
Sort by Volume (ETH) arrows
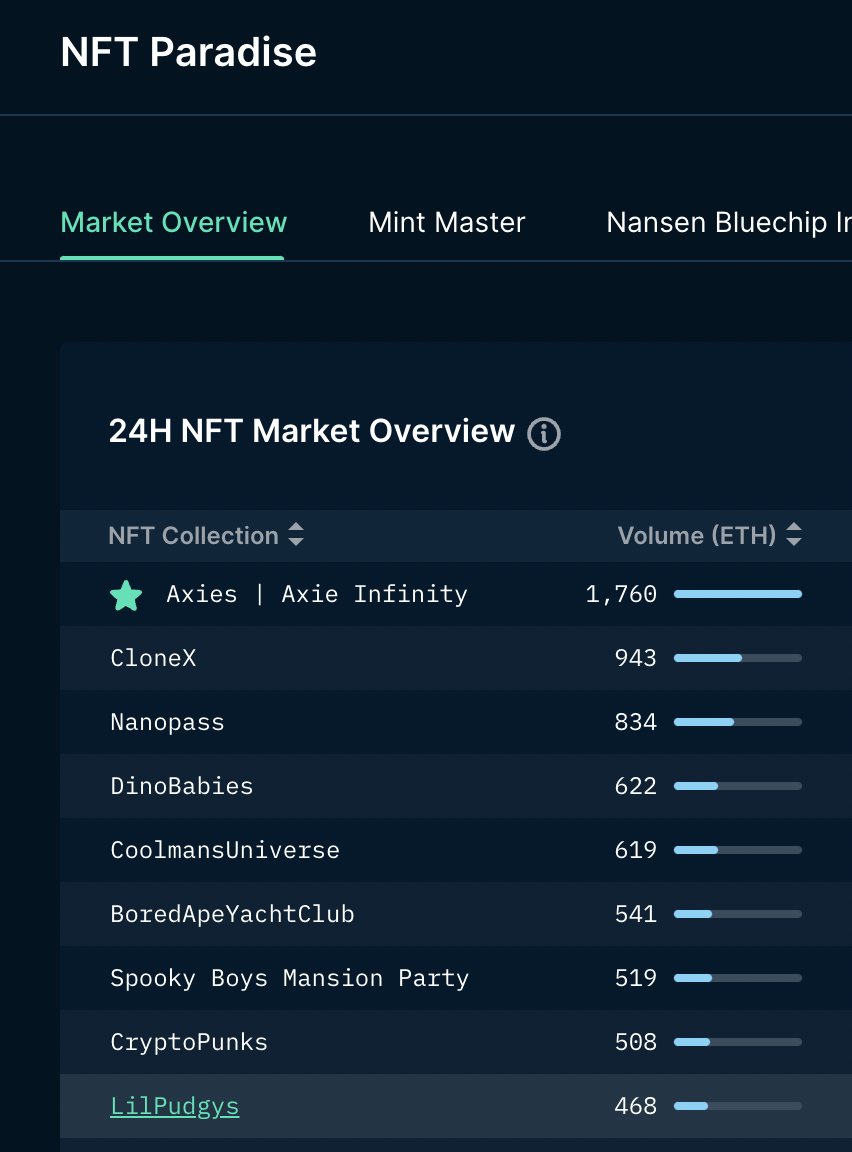793,534
